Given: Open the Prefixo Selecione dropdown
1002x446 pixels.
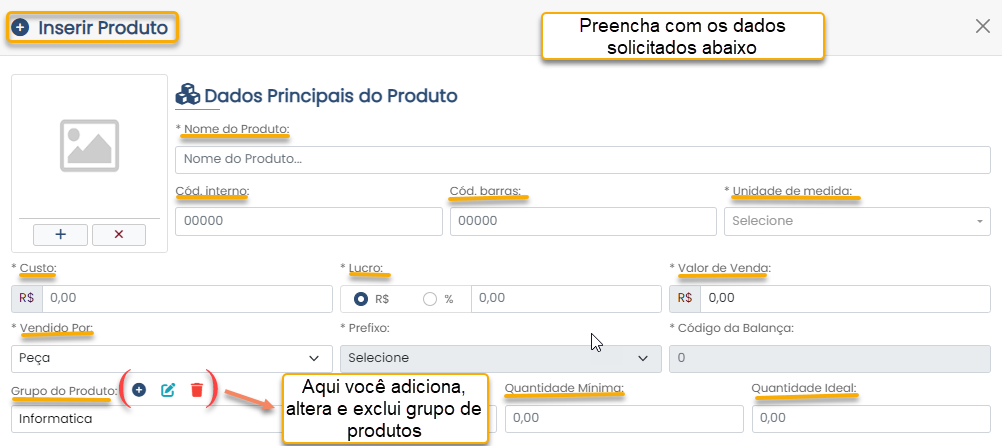Looking at the screenshot, I should [500, 358].
